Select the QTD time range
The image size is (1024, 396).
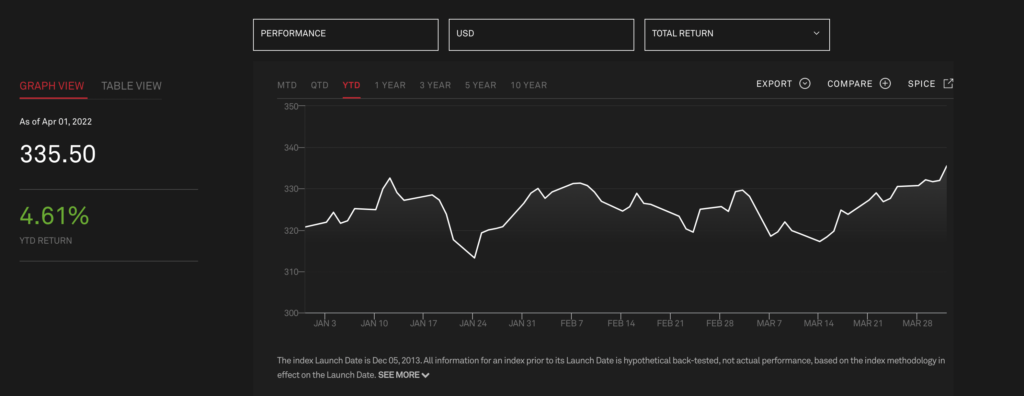[x=319, y=85]
